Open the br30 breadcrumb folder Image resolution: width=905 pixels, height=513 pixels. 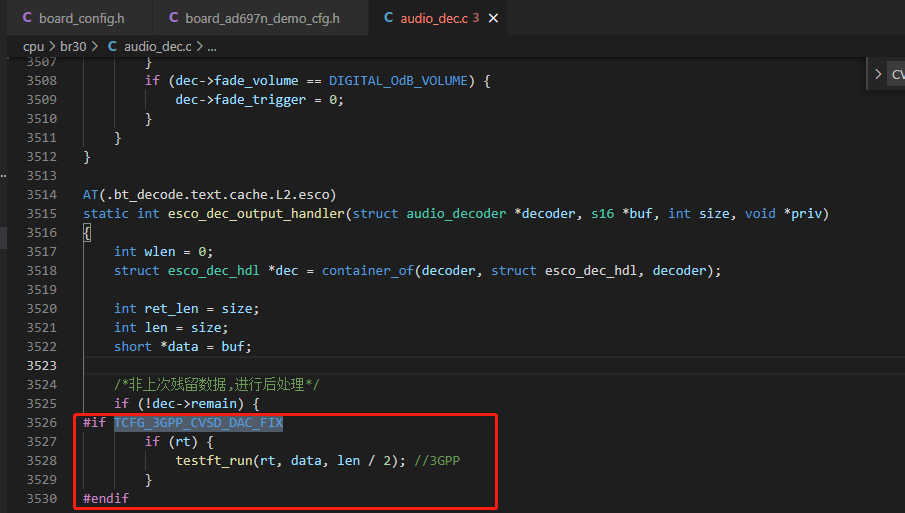click(73, 47)
